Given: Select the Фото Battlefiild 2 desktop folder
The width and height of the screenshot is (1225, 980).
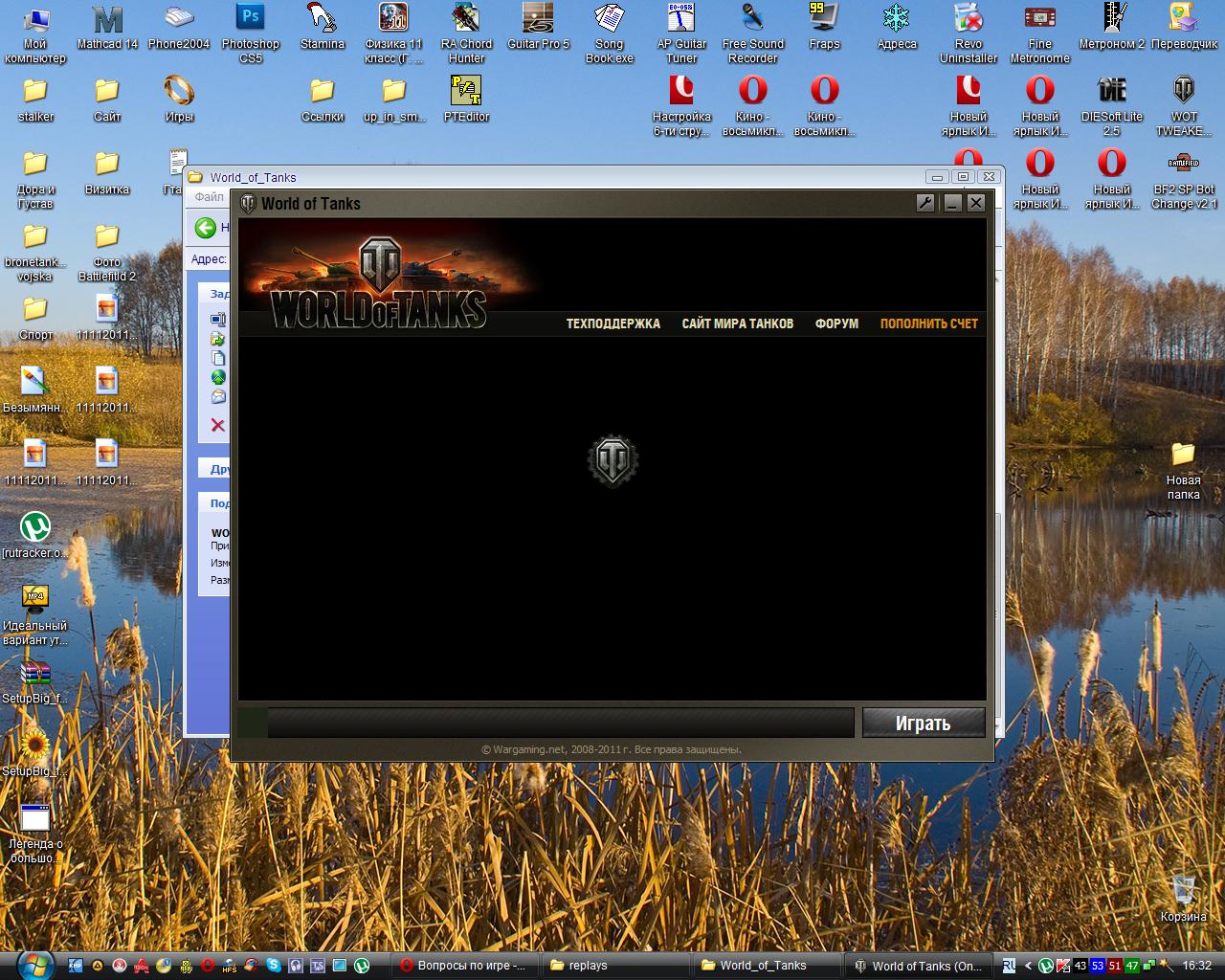Looking at the screenshot, I should coord(107,253).
